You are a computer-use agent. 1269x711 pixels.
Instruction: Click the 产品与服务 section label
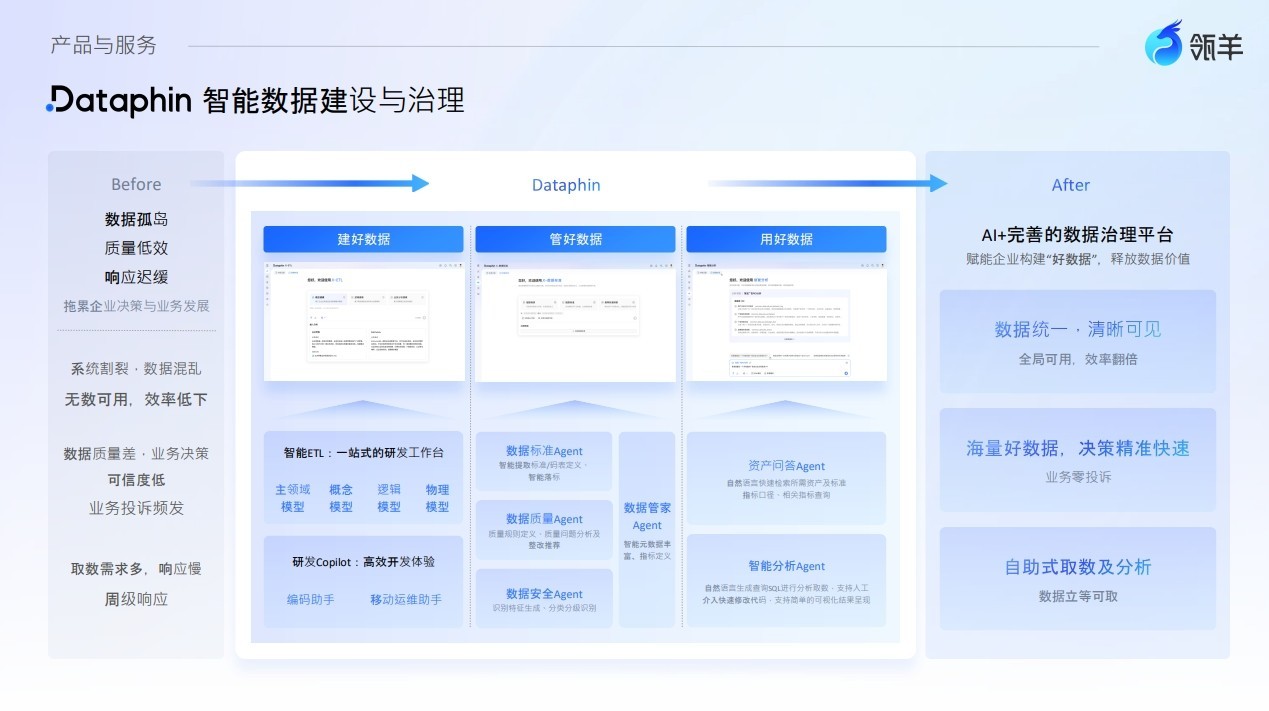[103, 45]
